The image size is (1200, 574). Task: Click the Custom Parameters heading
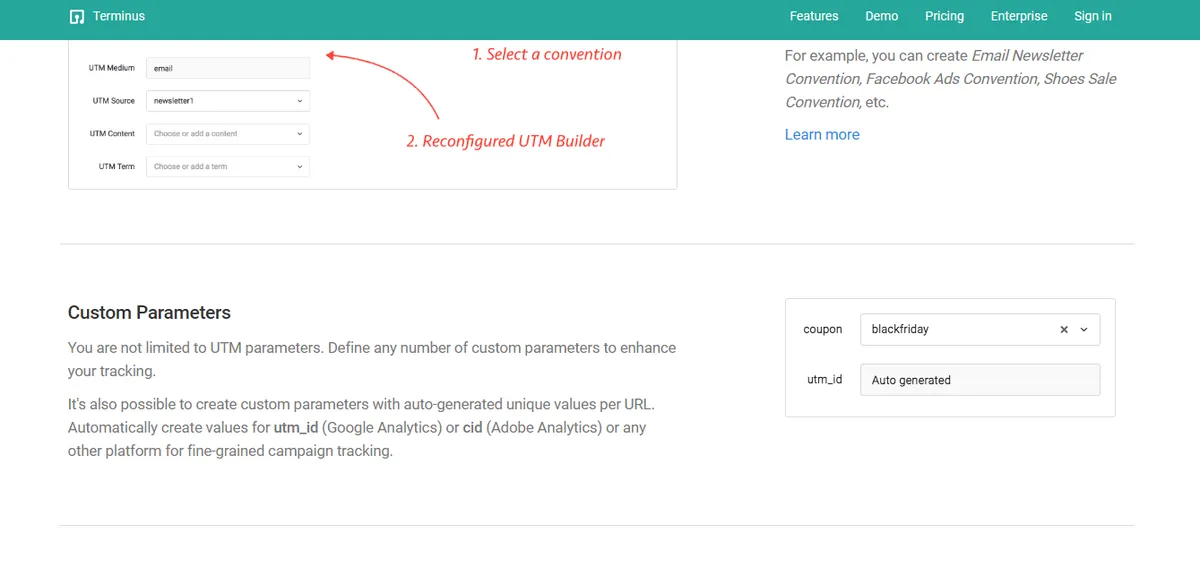pyautogui.click(x=149, y=312)
